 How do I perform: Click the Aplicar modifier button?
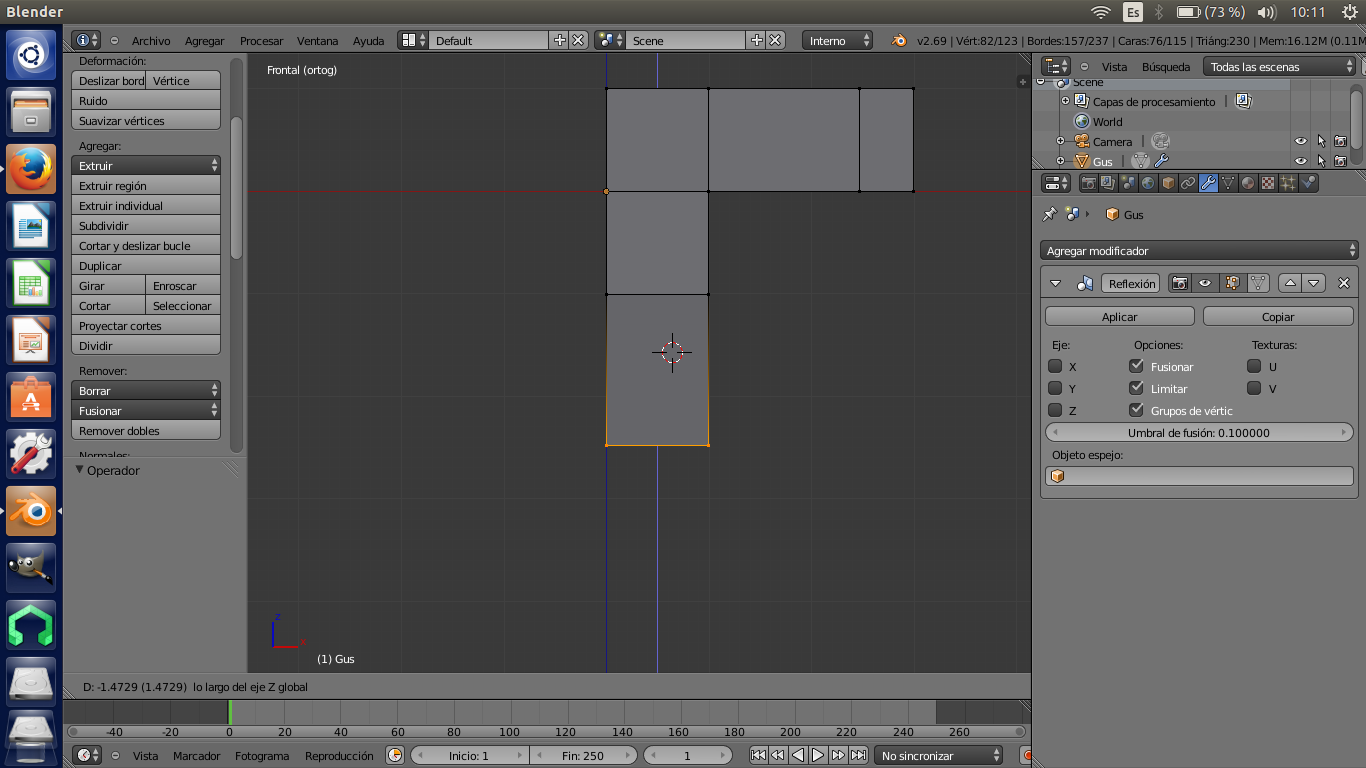click(1119, 317)
